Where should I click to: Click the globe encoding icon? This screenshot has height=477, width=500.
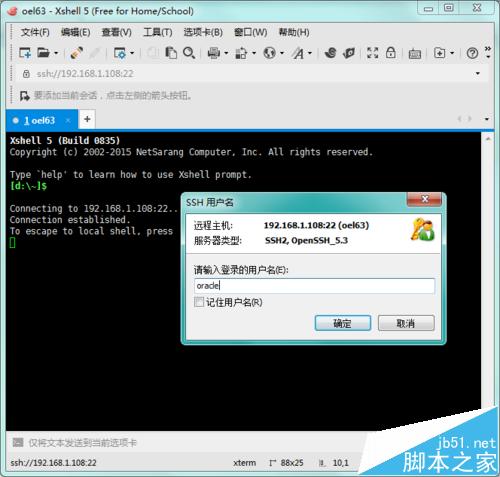click(269, 53)
